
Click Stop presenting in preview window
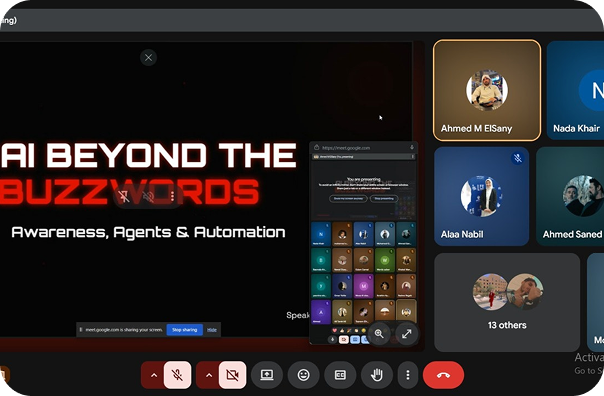(384, 198)
